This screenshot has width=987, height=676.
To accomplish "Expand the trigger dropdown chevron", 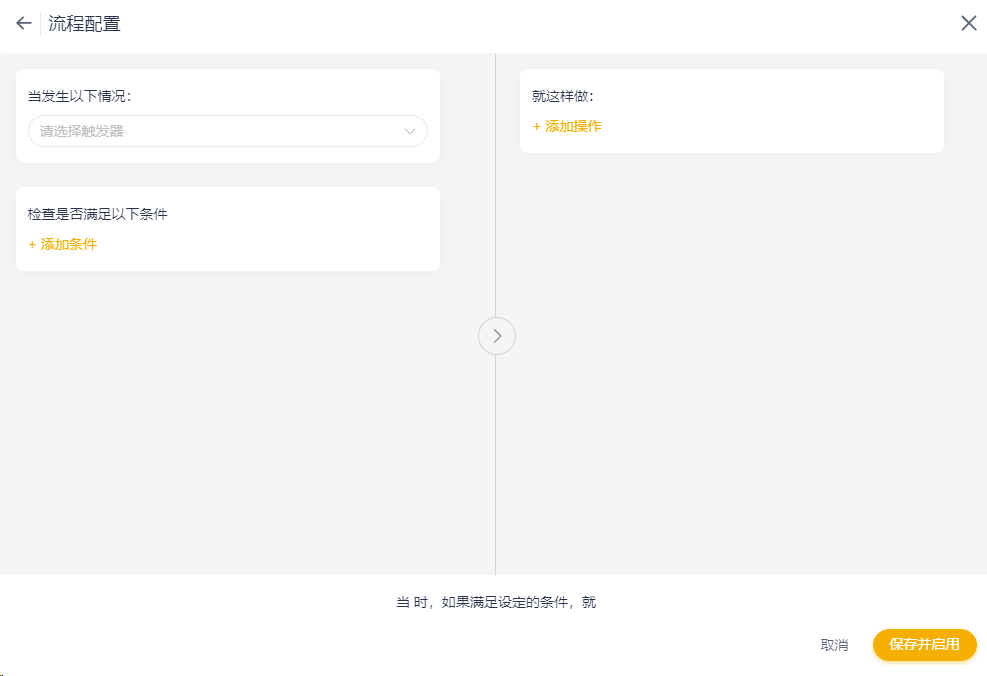I will point(410,131).
